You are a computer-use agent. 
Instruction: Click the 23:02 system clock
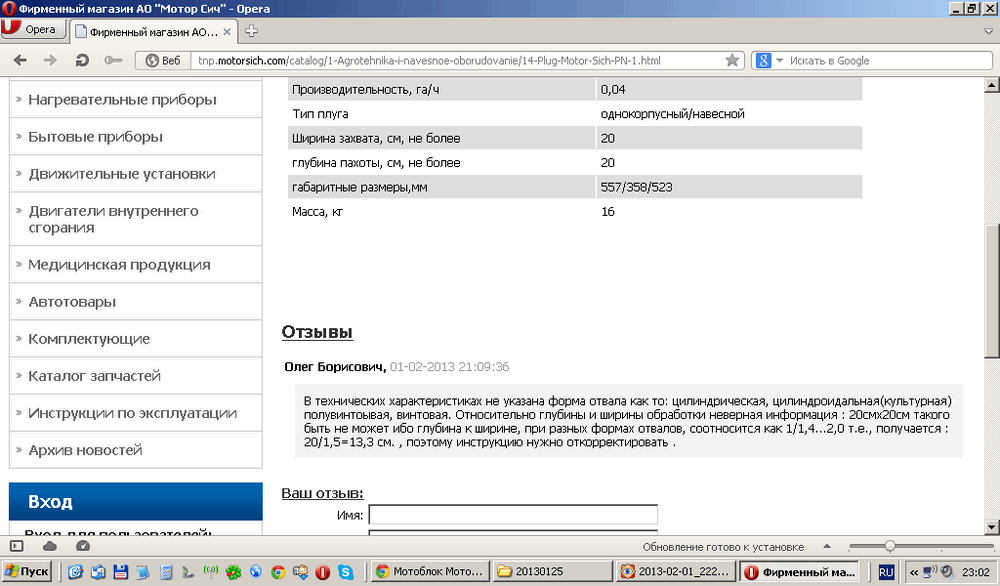pyautogui.click(x=976, y=572)
